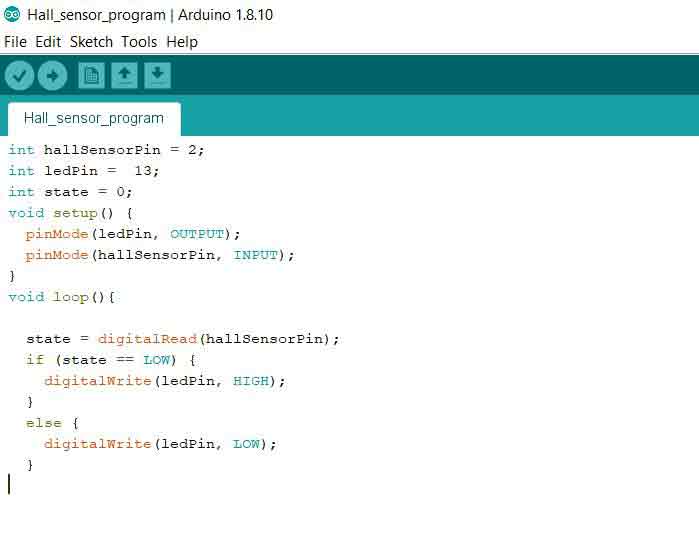
Task: Click the empty line after 'void loop(){'
Action: [x=350, y=318]
